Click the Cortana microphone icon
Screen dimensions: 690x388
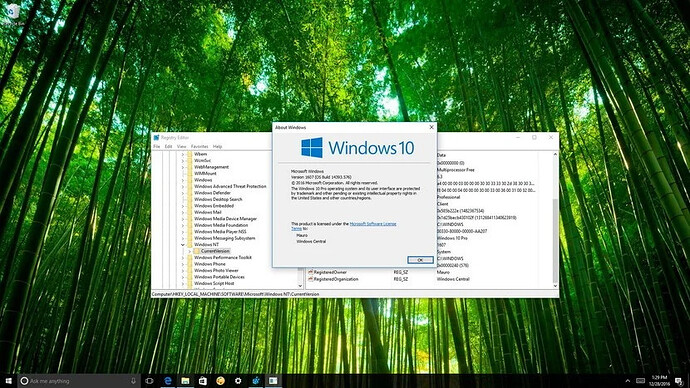[x=133, y=381]
